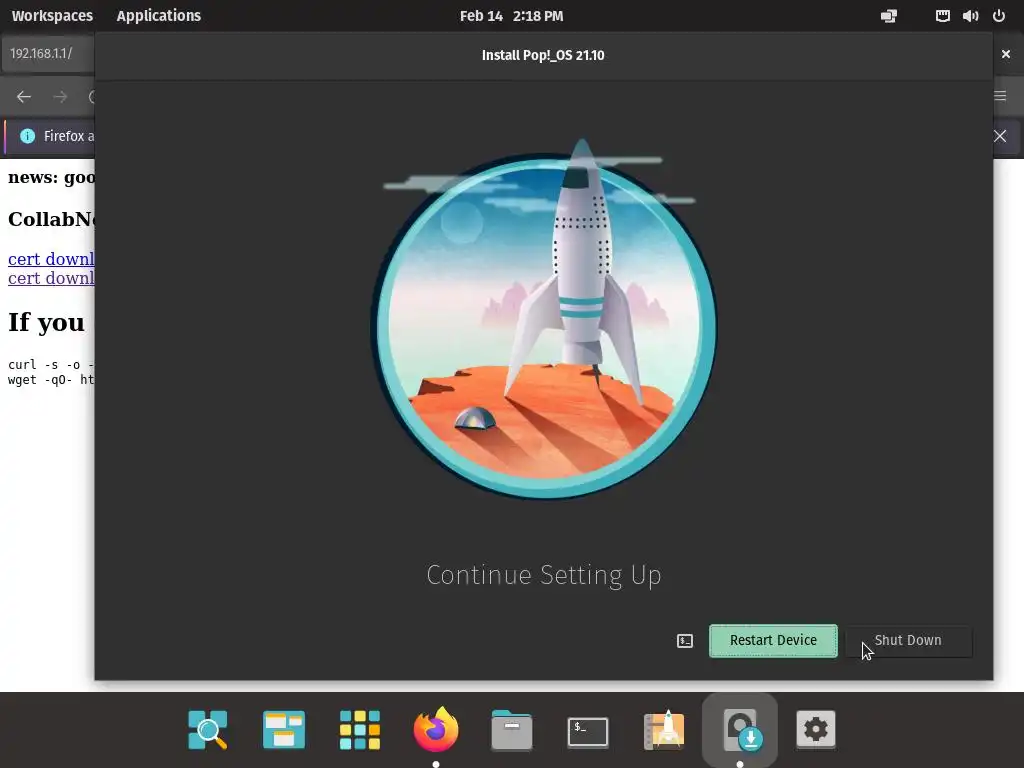1024x768 pixels.
Task: Open the network status tray icon
Action: coord(942,16)
